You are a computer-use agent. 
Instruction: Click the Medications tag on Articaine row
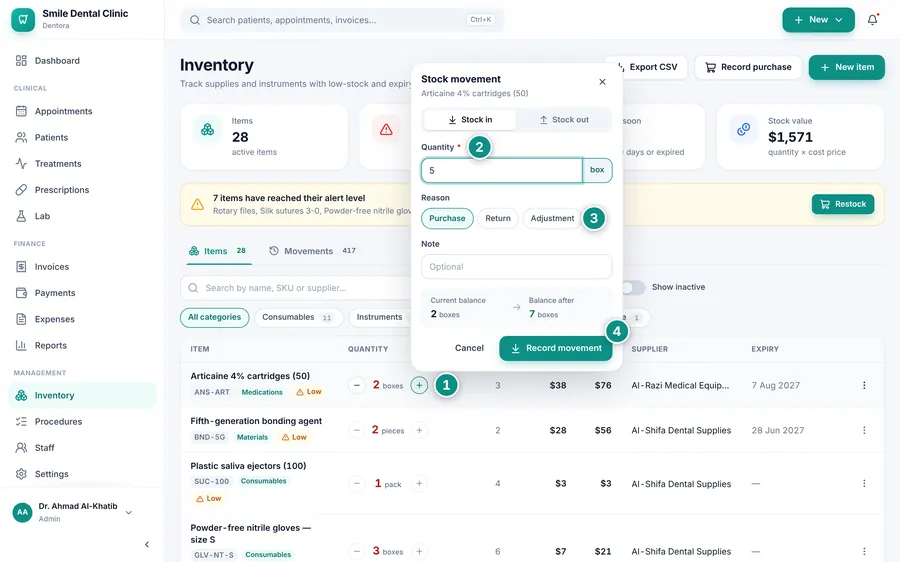(x=262, y=392)
